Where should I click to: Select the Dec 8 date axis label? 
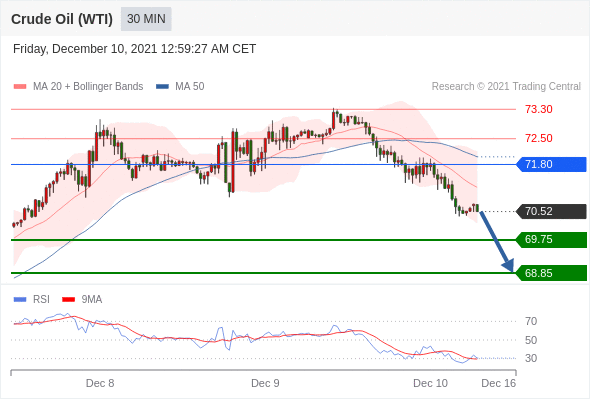(100, 383)
